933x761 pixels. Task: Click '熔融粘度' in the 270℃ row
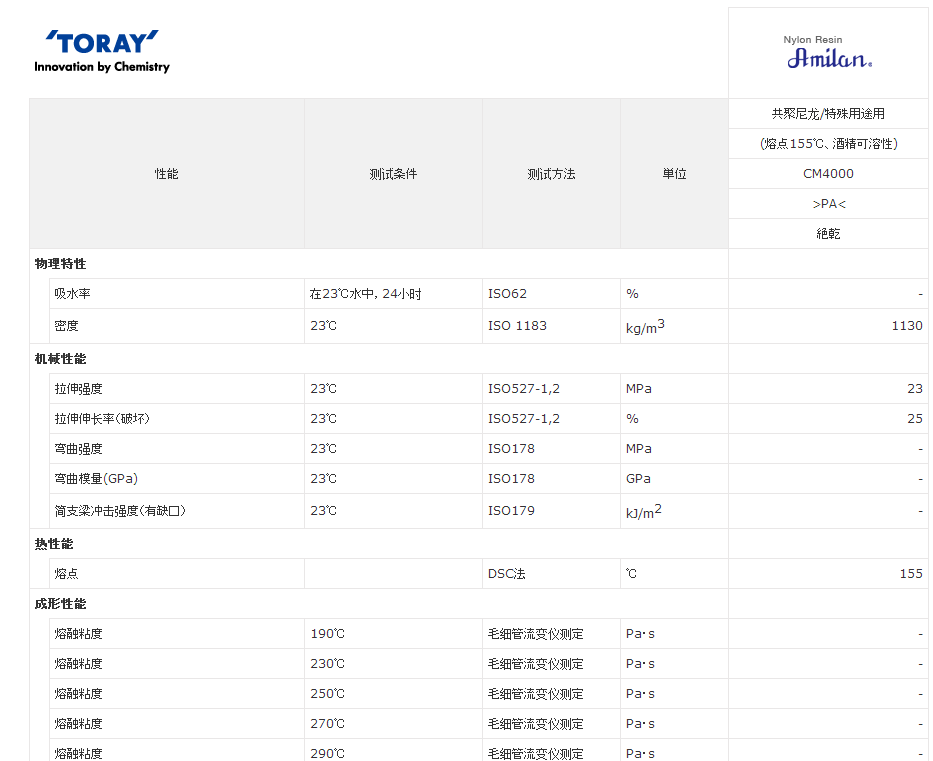click(79, 724)
